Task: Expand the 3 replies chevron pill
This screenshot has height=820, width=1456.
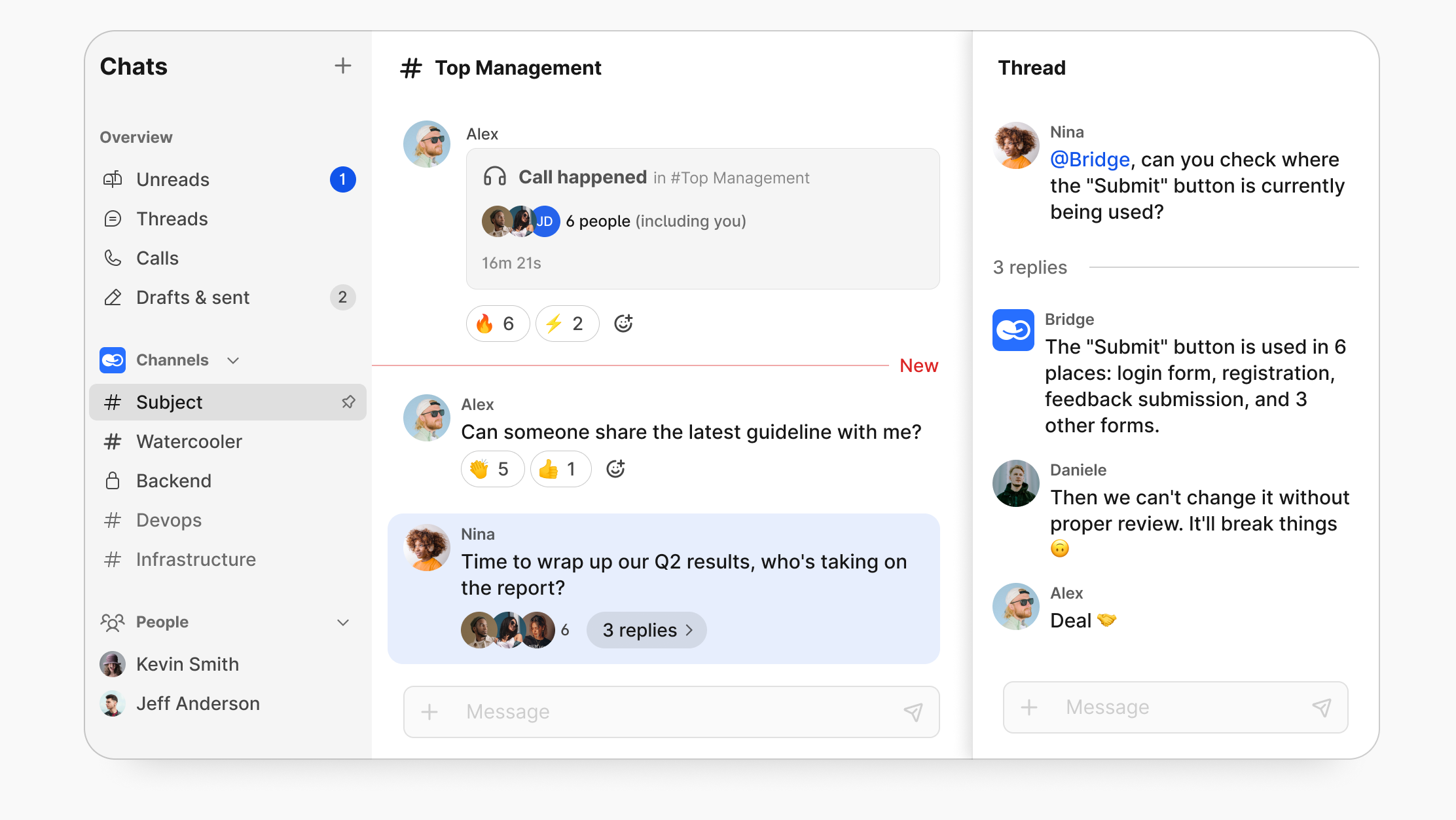Action: [646, 630]
